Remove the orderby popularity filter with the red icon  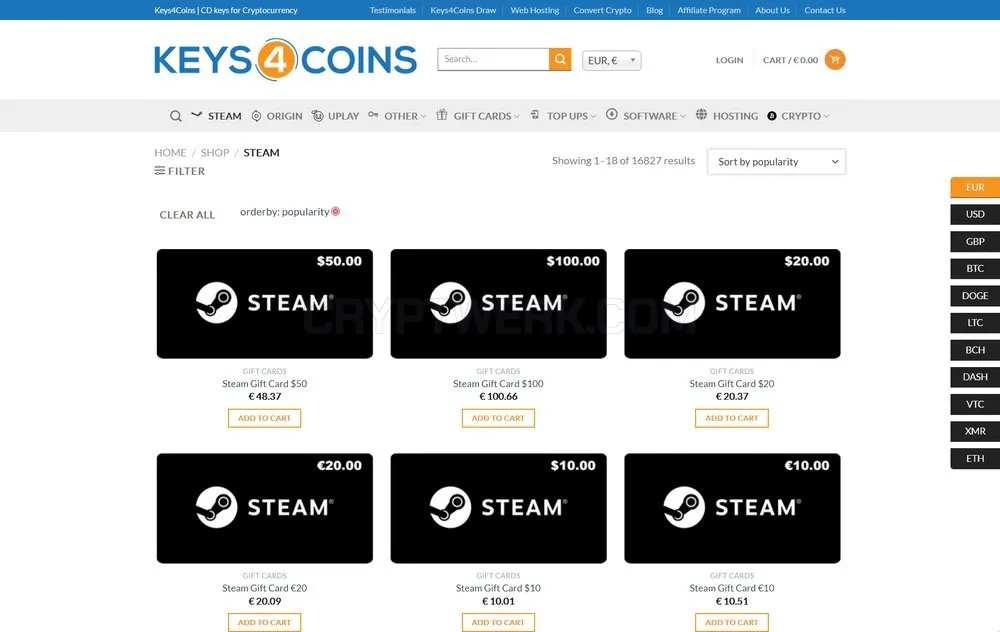click(x=335, y=211)
